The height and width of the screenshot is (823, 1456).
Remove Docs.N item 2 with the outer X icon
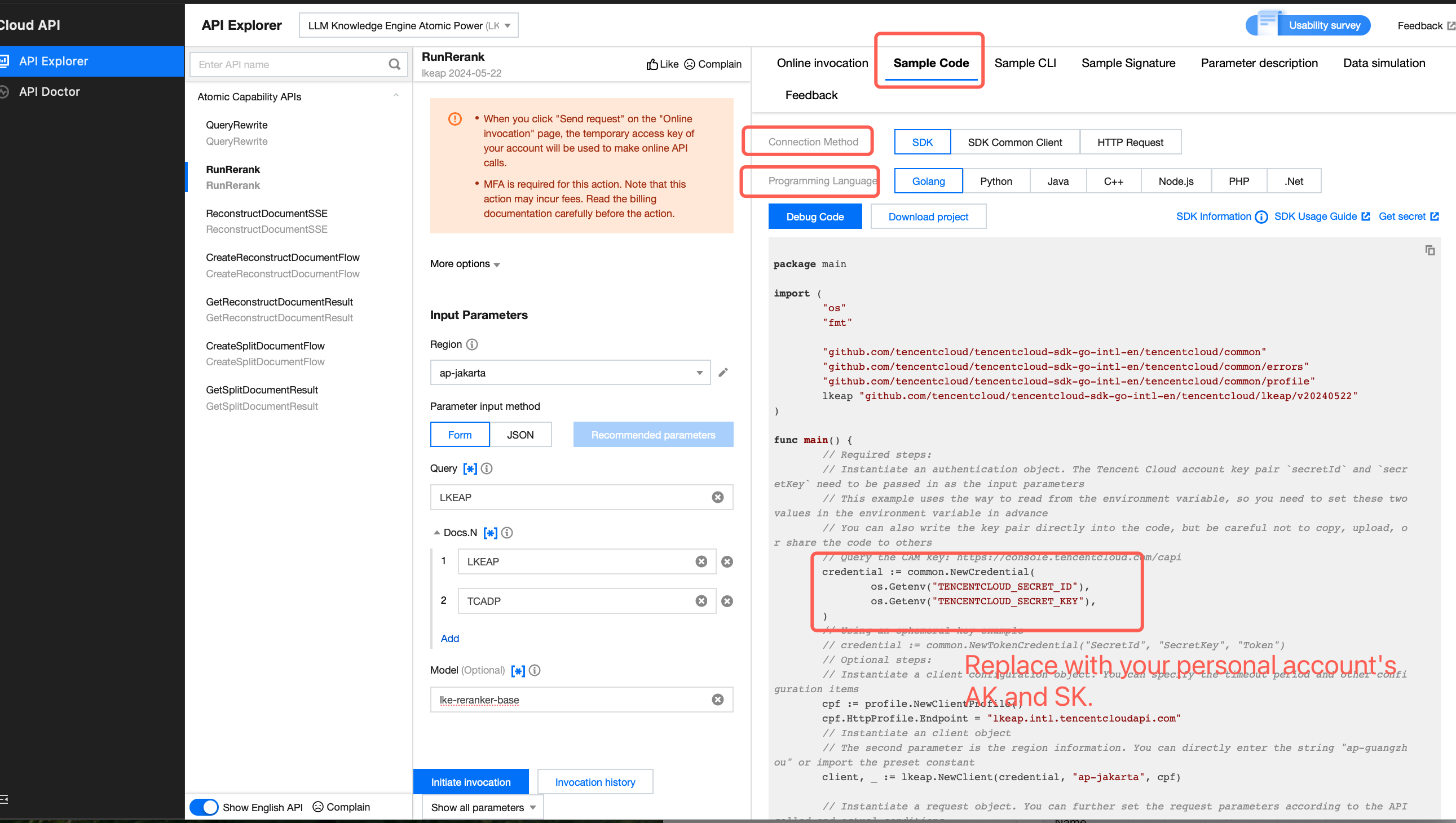(727, 601)
